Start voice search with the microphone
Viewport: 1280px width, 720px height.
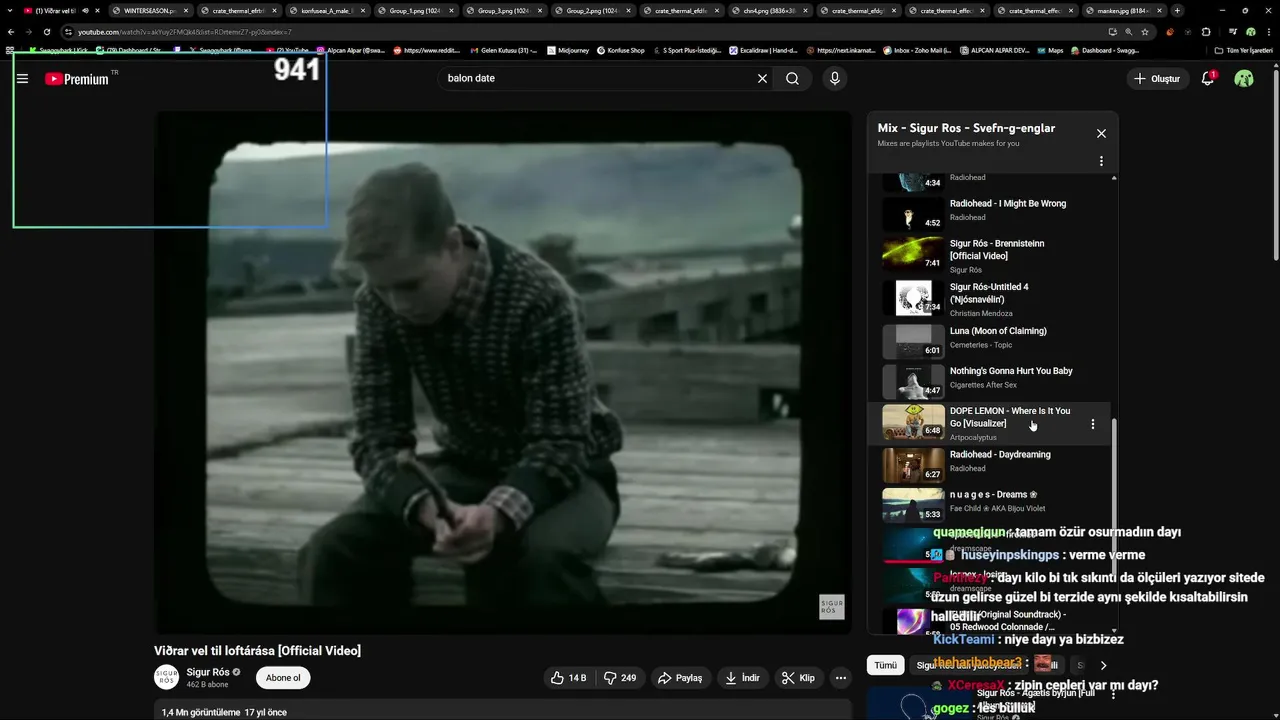point(834,78)
